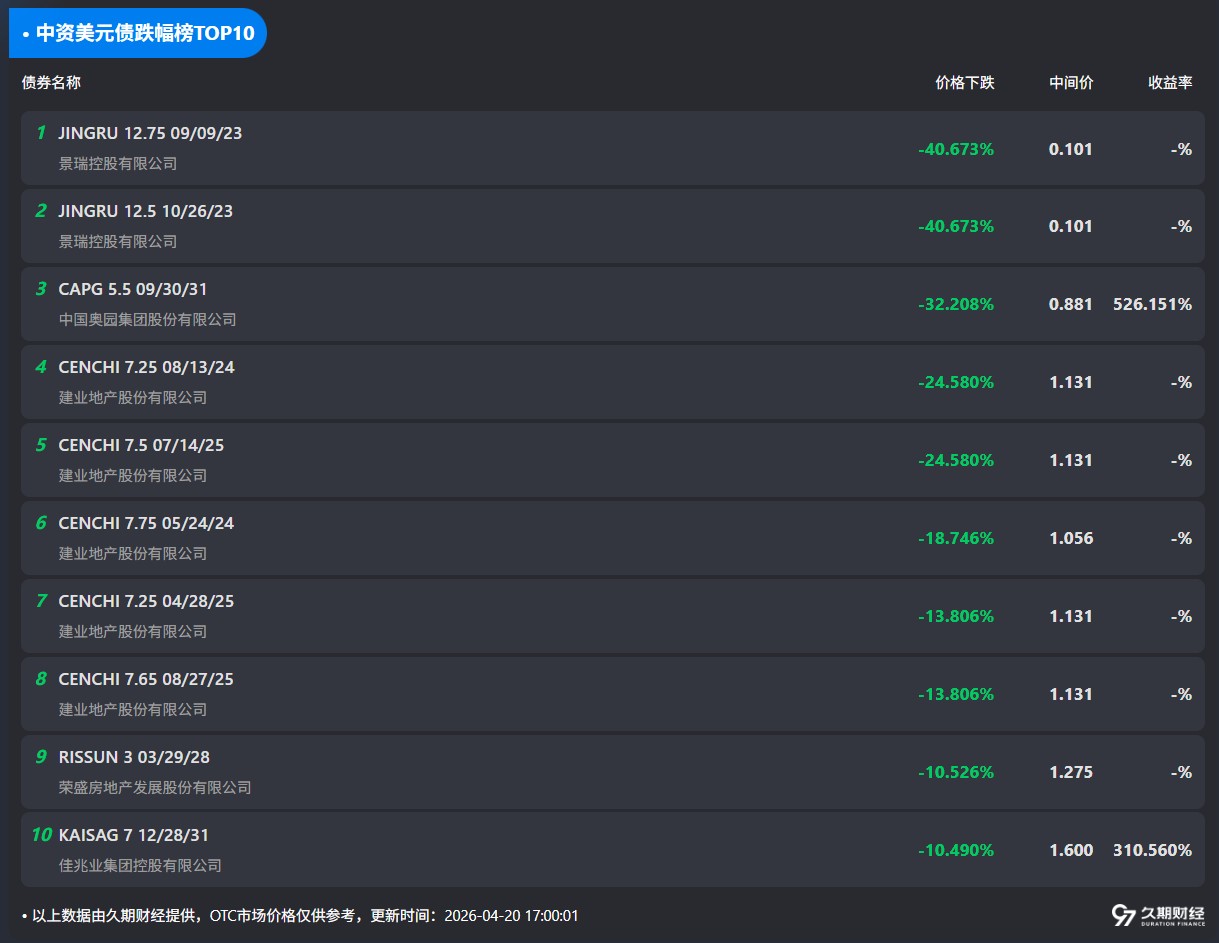Open the CENCHI 7.65 08/27/25 bond
Viewport: 1219px width, 943px height.
(146, 679)
